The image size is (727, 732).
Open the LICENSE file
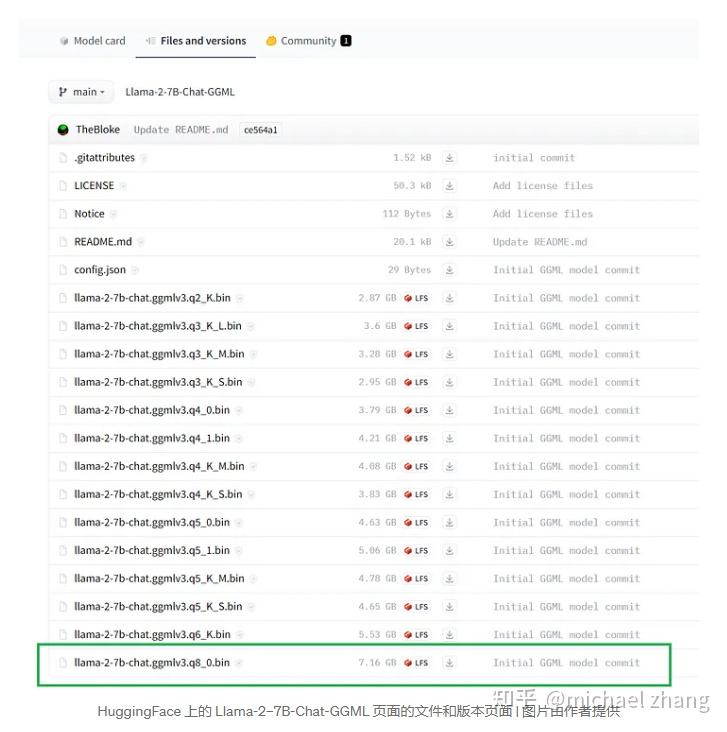[x=94, y=186]
